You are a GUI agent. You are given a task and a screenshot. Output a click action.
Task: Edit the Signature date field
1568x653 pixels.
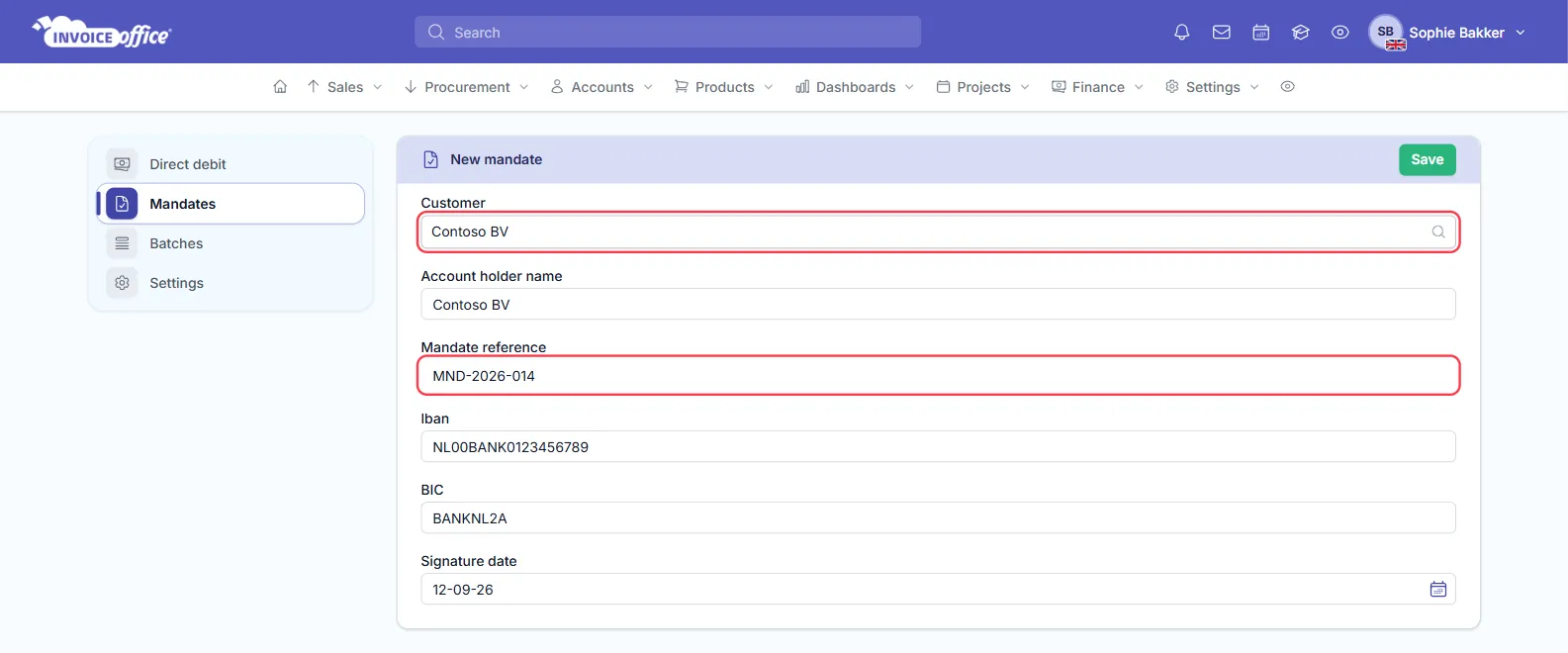pyautogui.click(x=938, y=589)
